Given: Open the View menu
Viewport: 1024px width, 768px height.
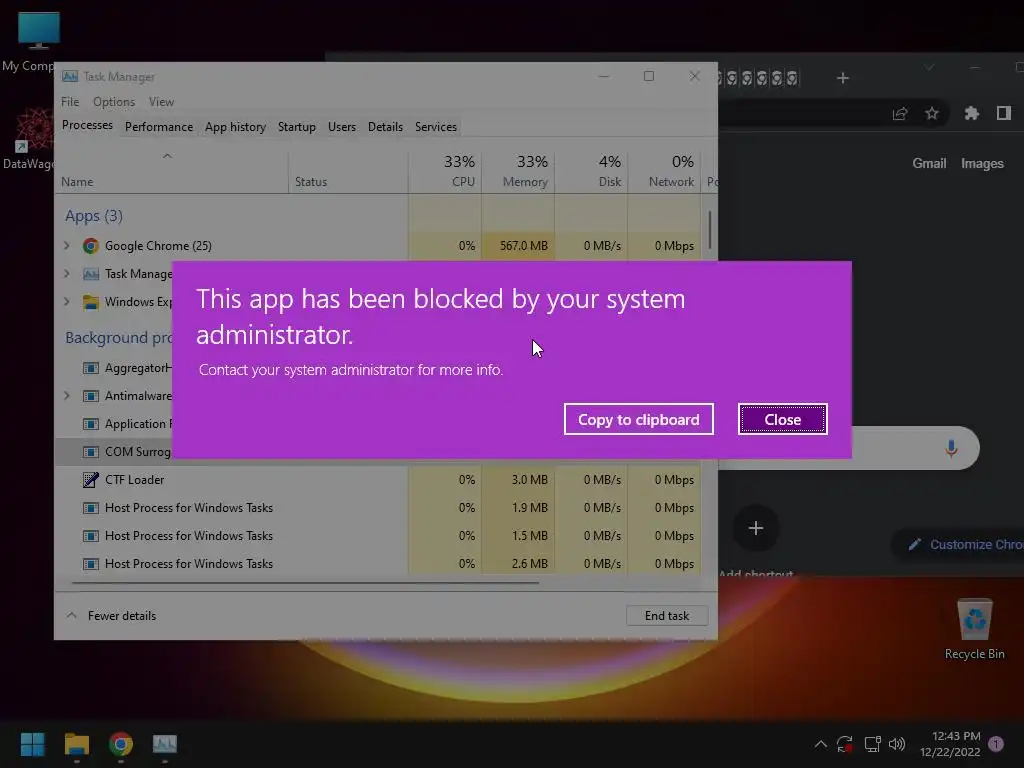Looking at the screenshot, I should click(161, 102).
